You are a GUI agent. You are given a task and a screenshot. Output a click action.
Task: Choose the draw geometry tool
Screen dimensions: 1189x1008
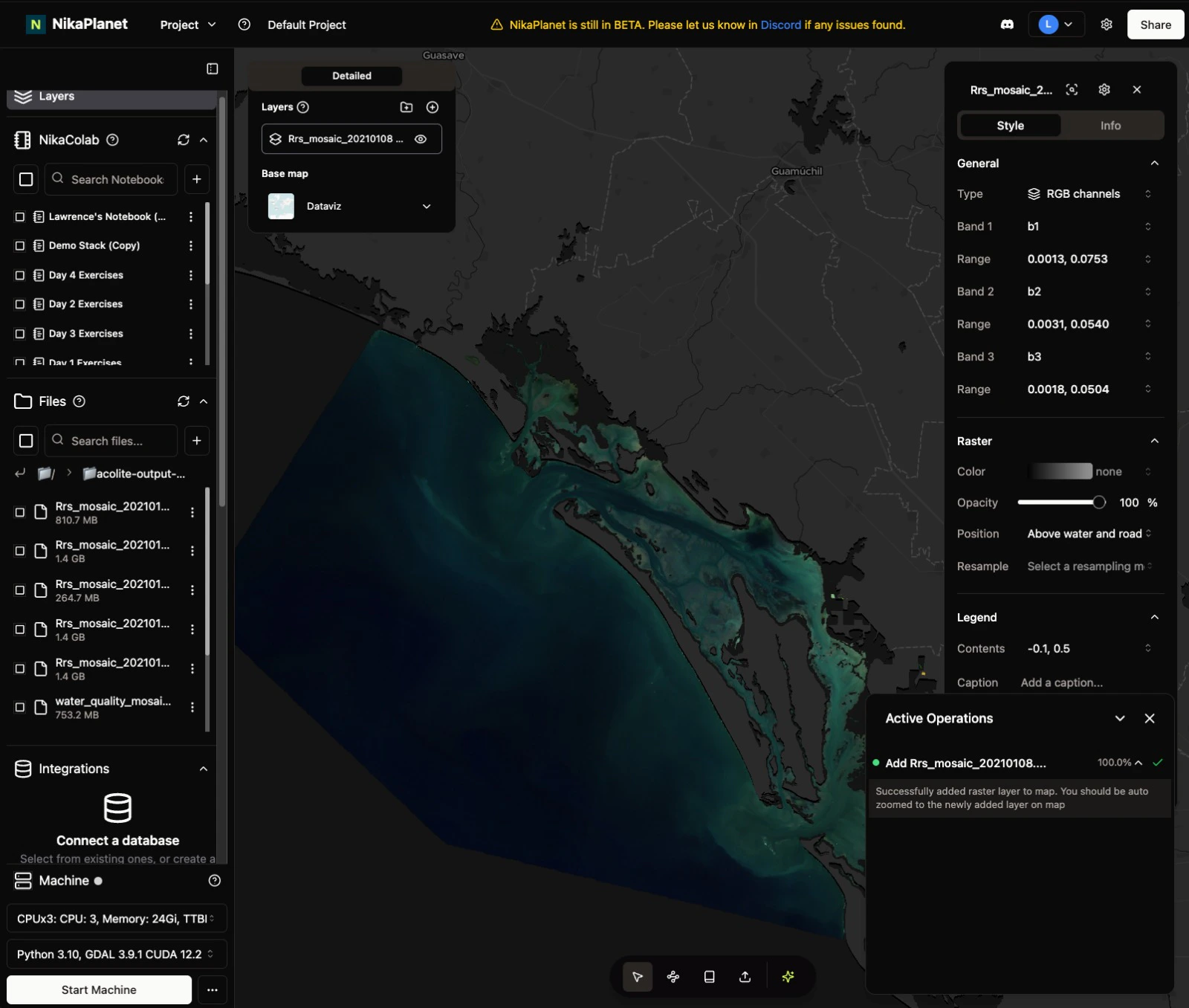pyautogui.click(x=673, y=977)
